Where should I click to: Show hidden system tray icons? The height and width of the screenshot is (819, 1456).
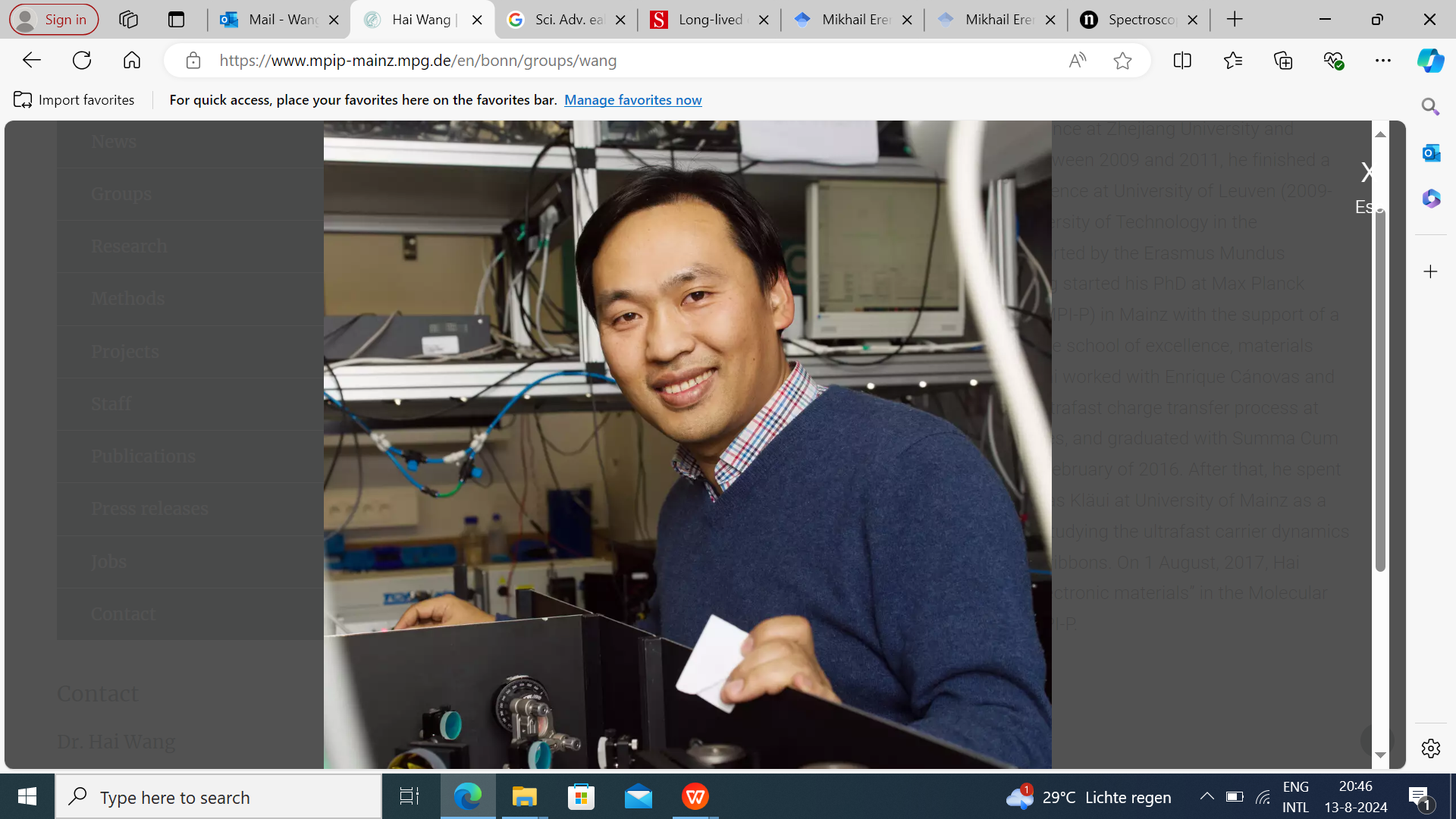click(x=1207, y=796)
